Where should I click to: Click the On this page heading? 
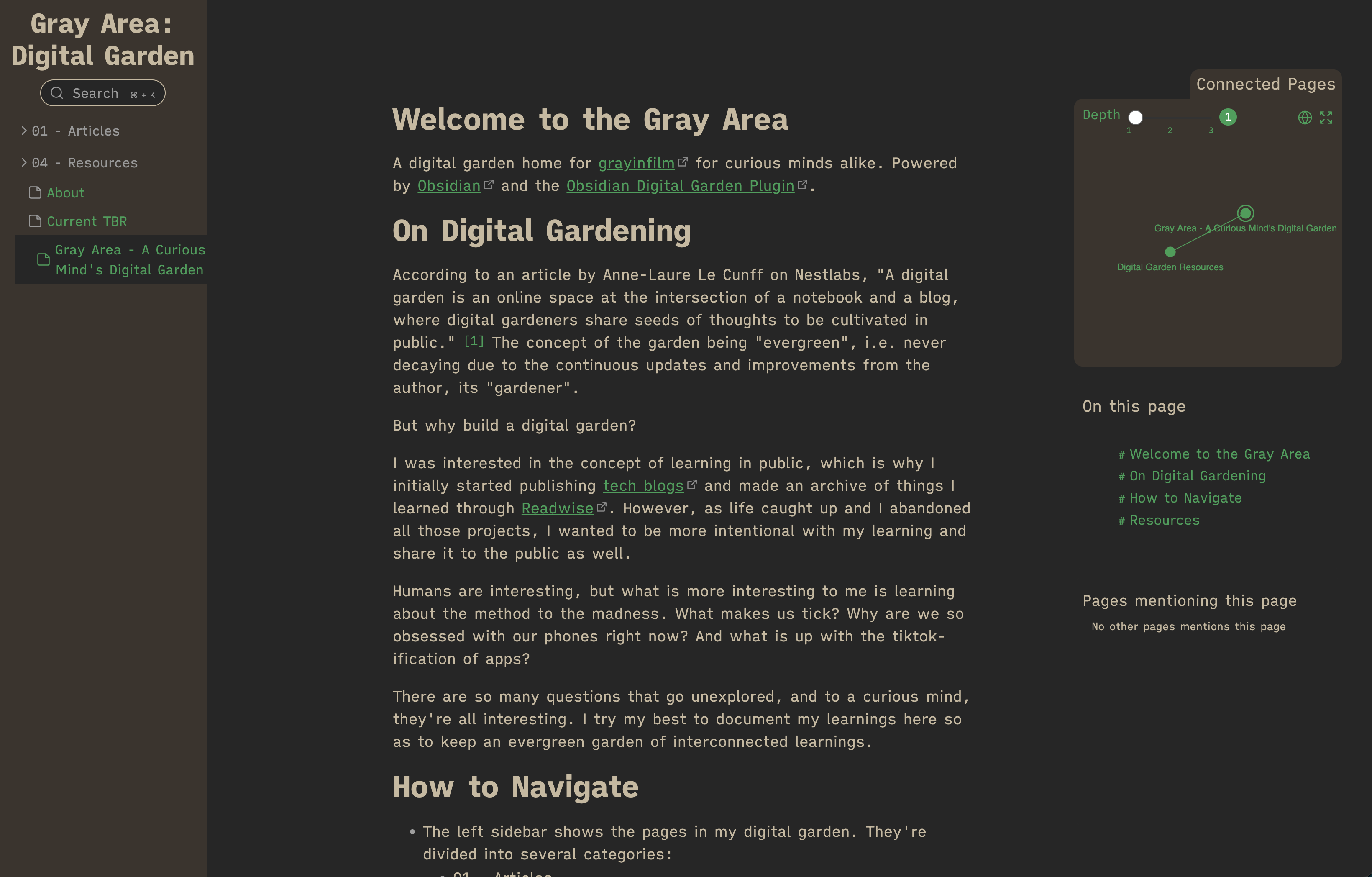point(1134,406)
